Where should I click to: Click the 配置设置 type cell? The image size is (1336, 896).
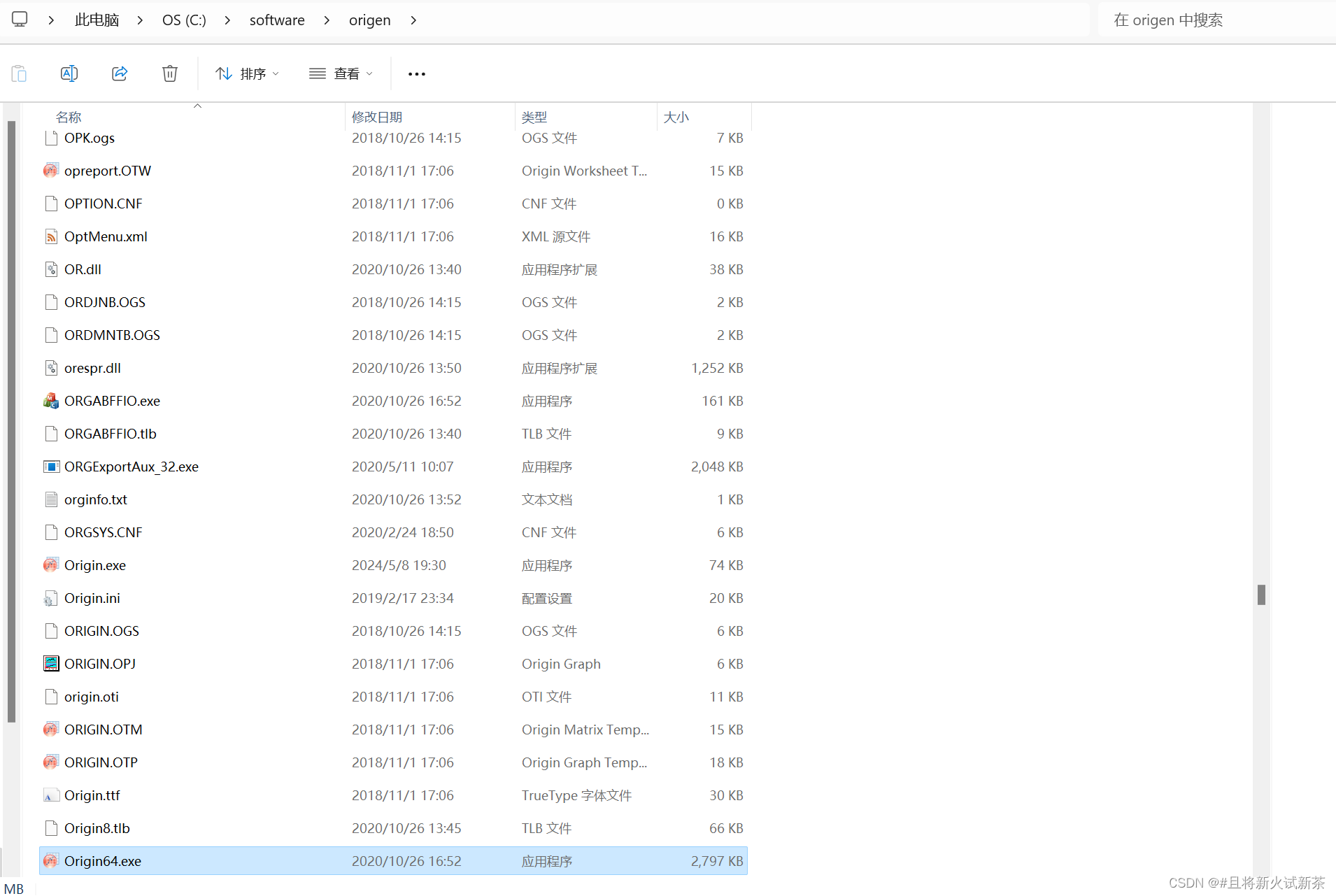pos(547,598)
